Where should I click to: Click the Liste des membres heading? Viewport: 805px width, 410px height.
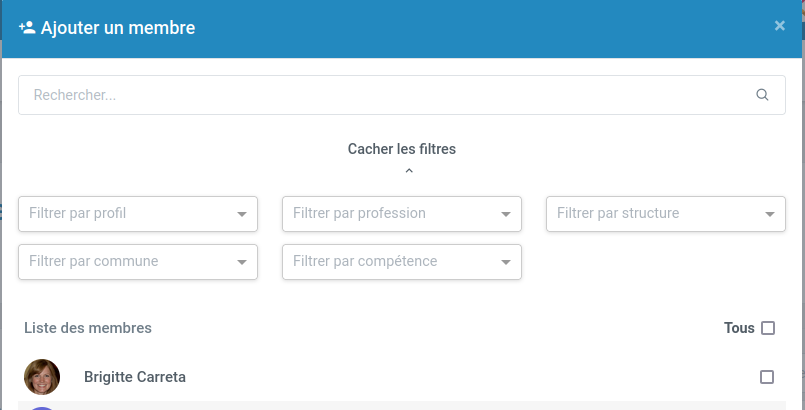(88, 328)
